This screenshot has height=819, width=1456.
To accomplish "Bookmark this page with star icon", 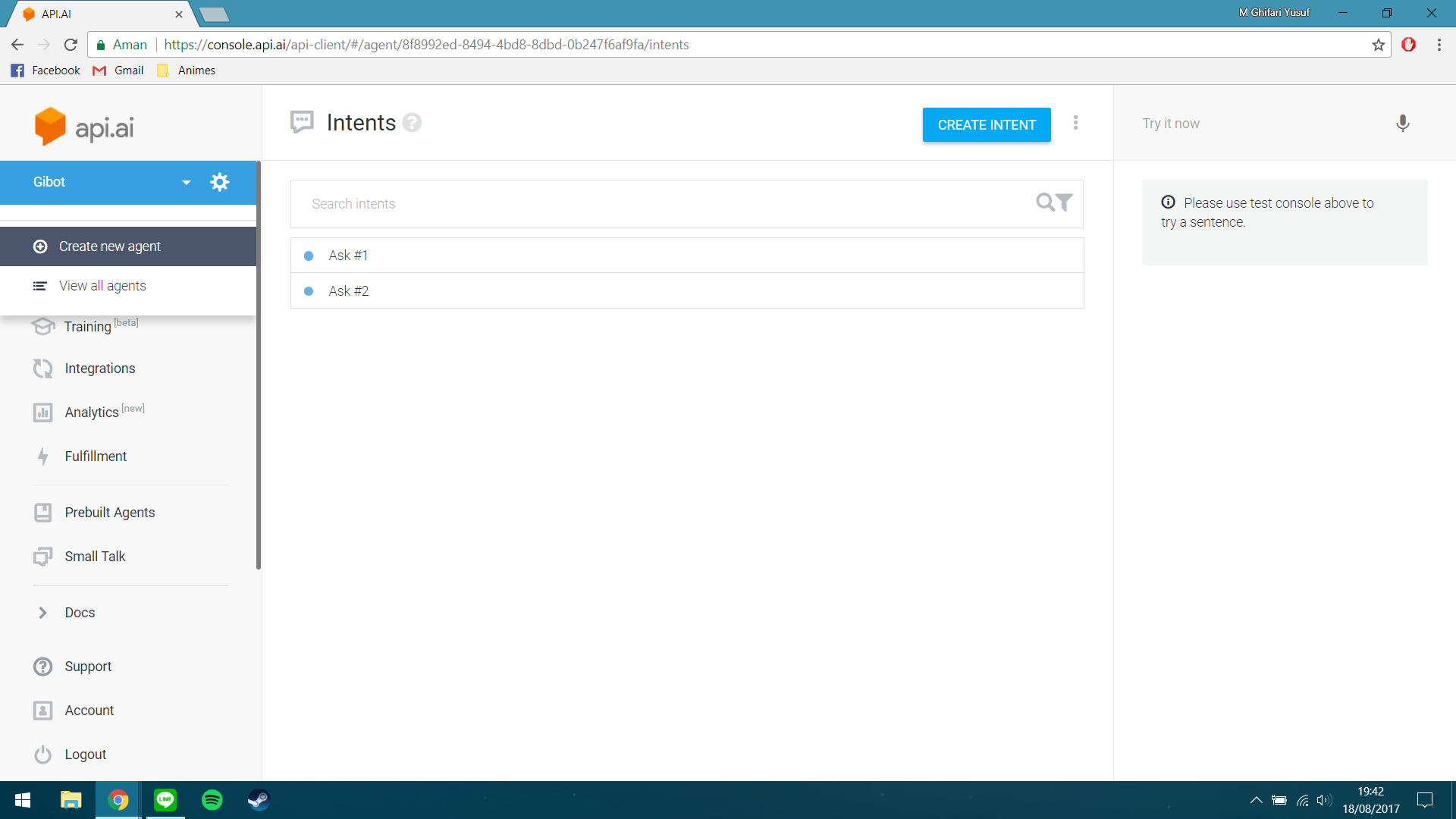I will [1378, 45].
